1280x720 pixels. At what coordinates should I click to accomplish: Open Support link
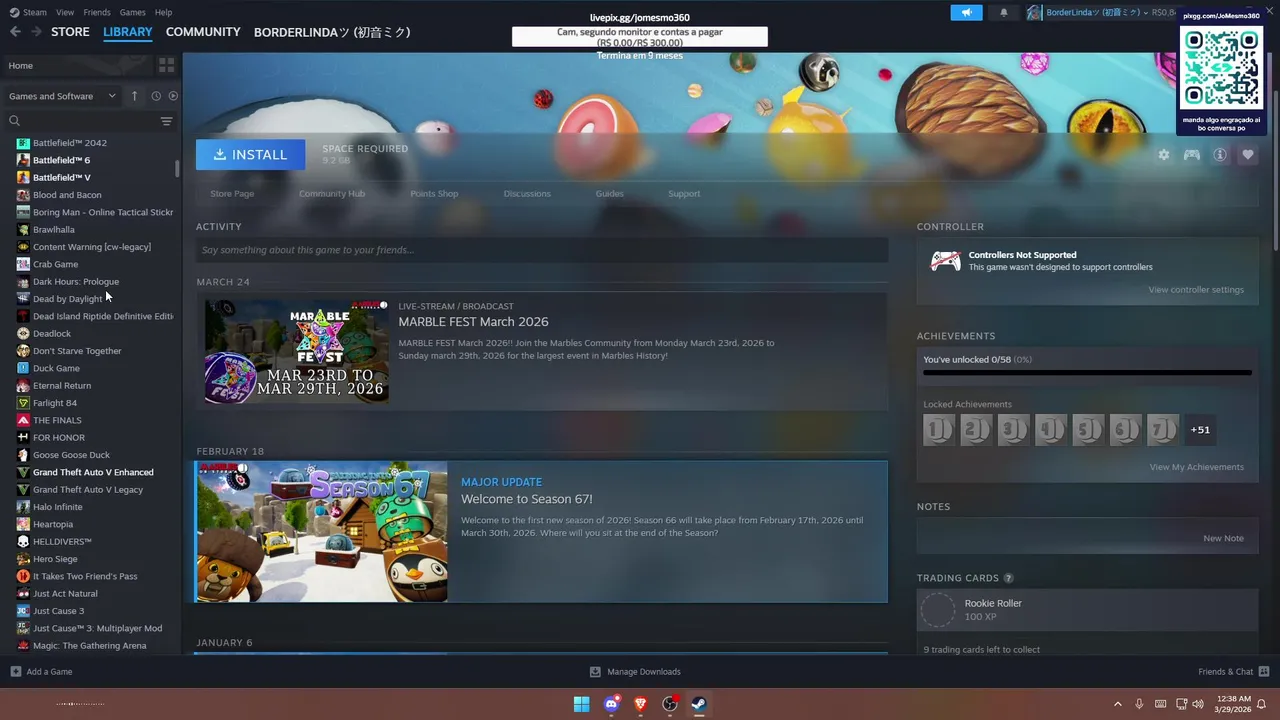pyautogui.click(x=684, y=193)
